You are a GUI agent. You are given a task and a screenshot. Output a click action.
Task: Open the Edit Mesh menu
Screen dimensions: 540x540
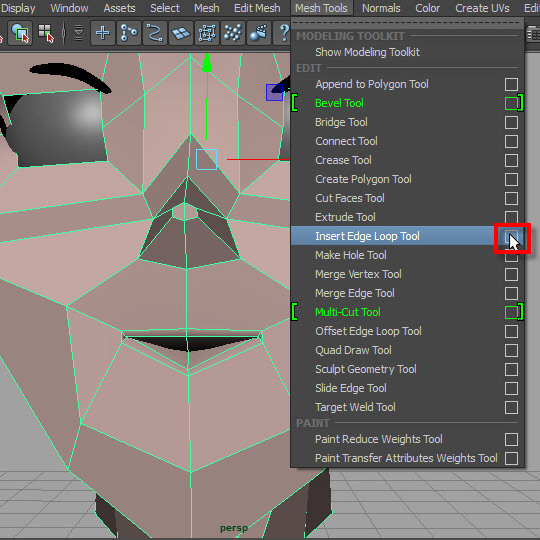point(257,8)
